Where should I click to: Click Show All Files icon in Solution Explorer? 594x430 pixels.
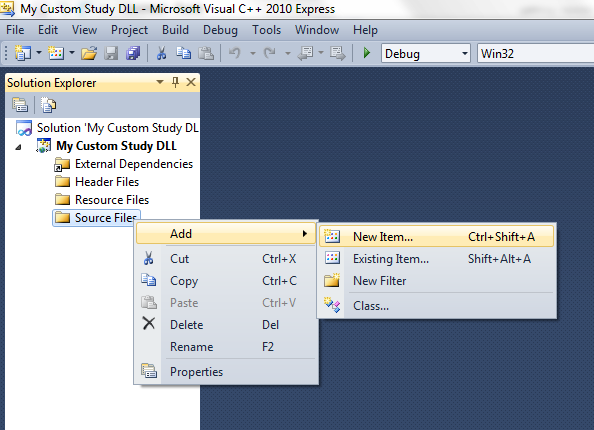pos(48,105)
